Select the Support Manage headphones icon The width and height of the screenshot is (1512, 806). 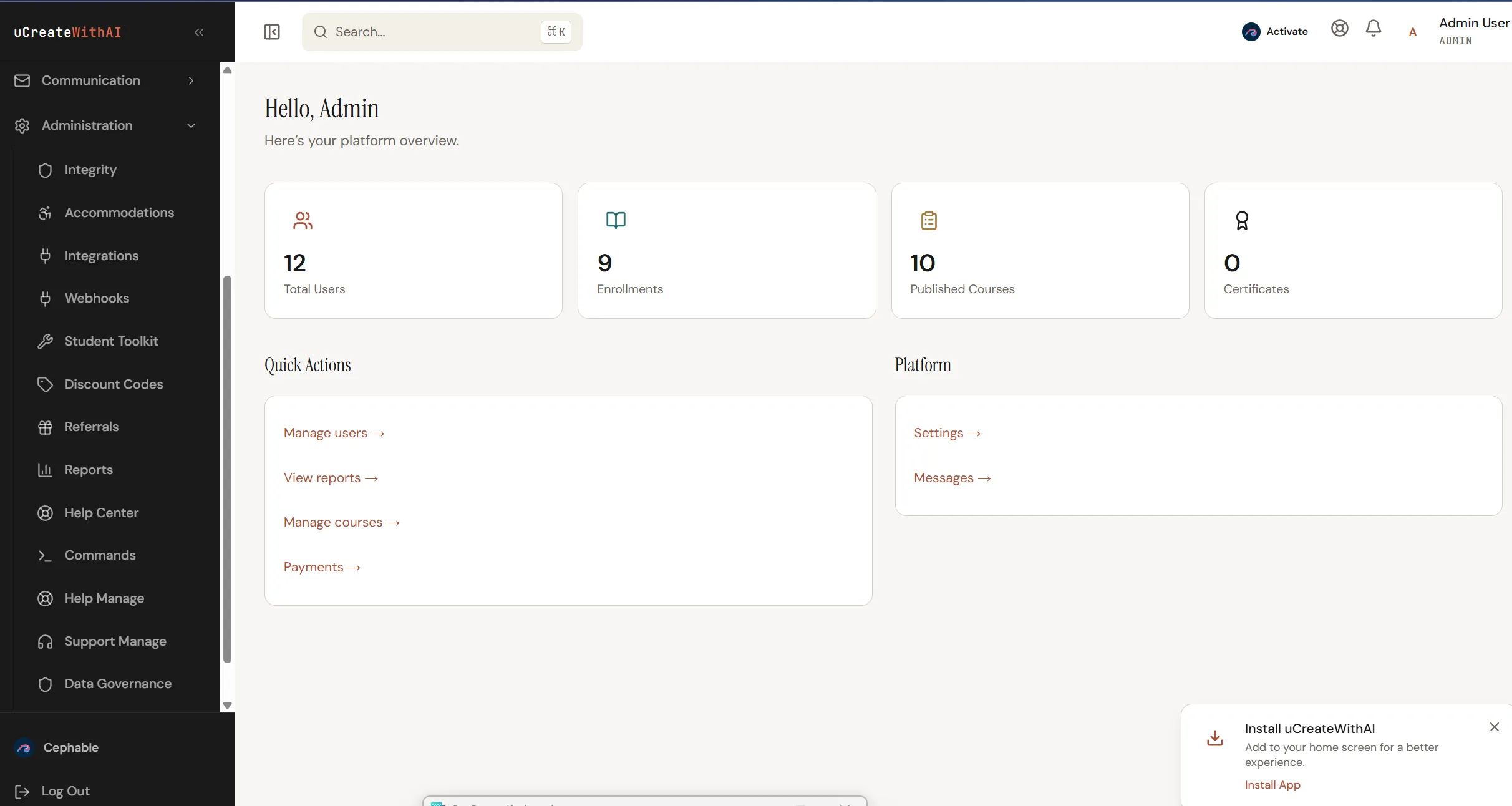coord(46,641)
